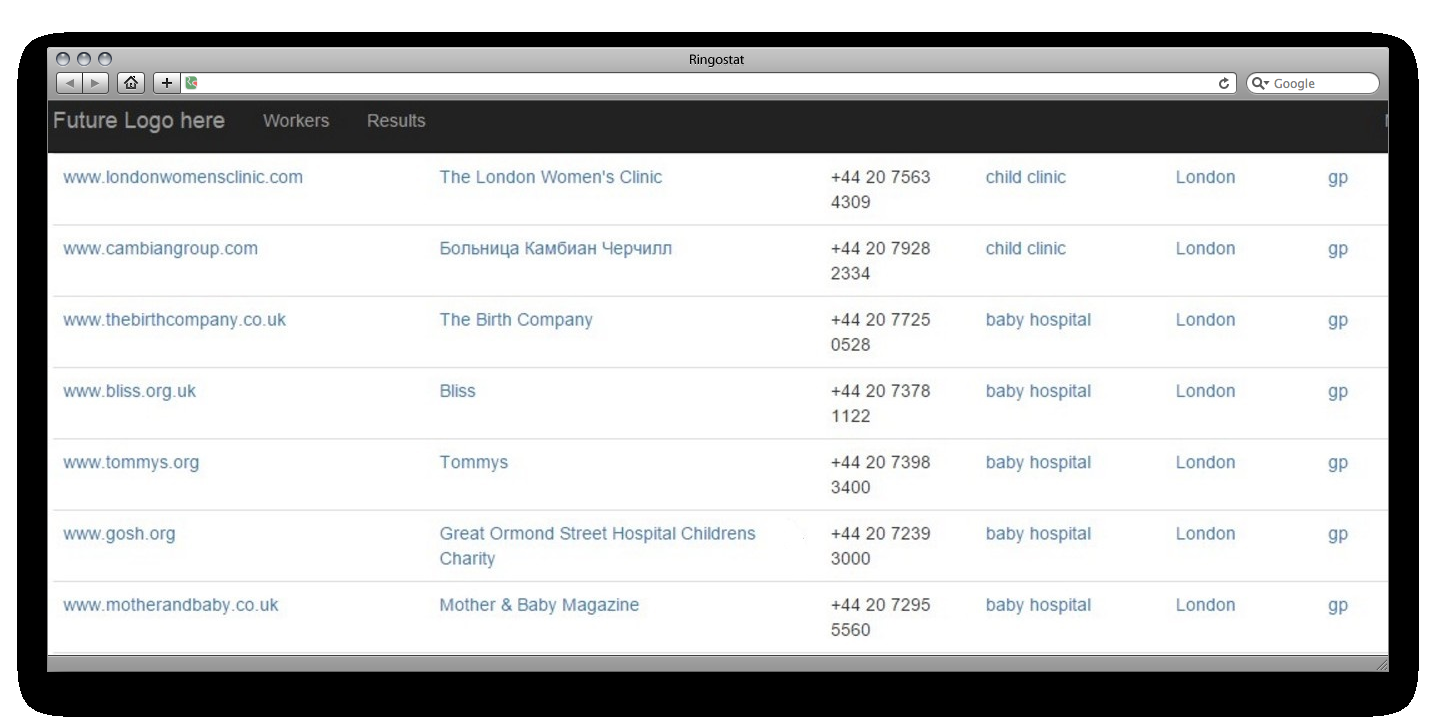Screen dimensions: 1436x719
Task: Select the Bliss company name
Action: click(x=458, y=391)
